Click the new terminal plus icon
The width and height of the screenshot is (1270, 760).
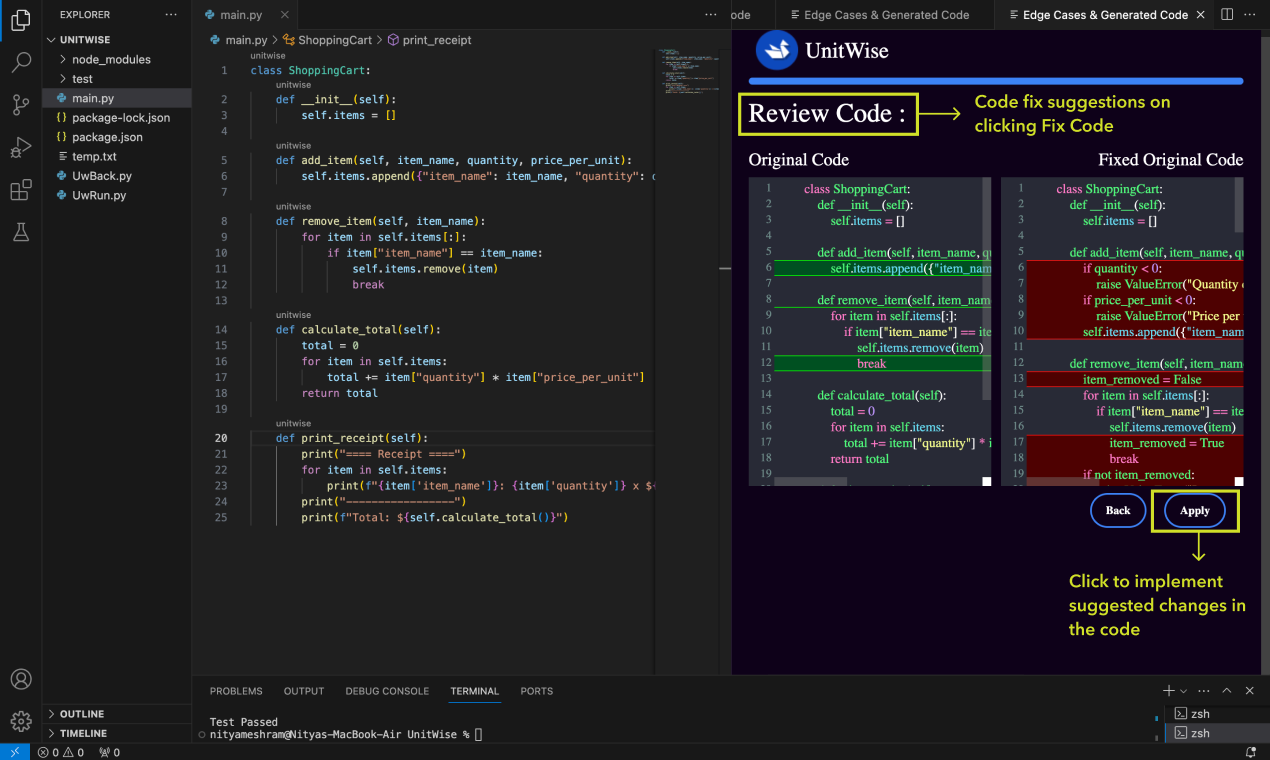coord(1168,691)
